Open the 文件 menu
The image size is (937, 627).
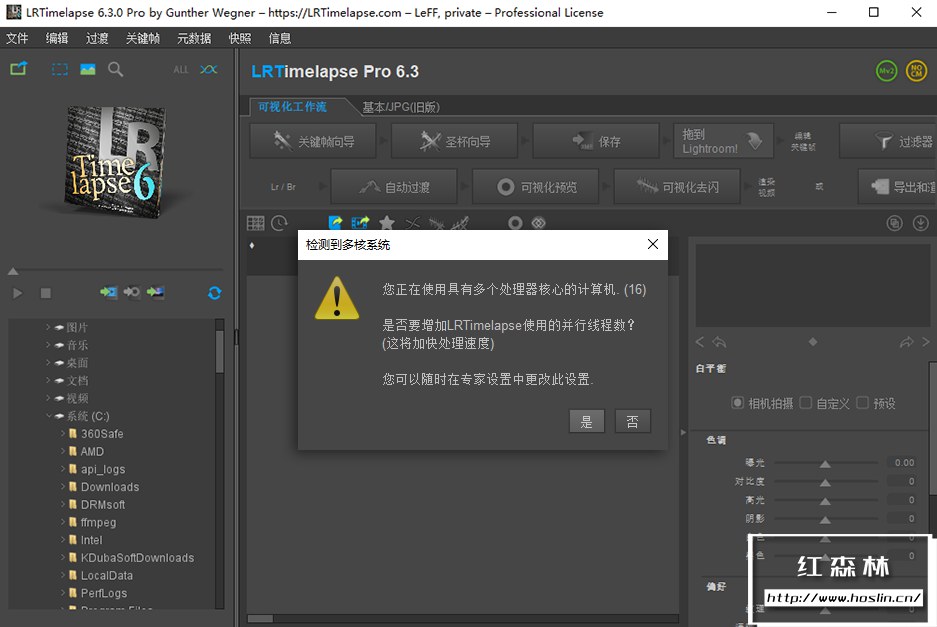(x=17, y=38)
